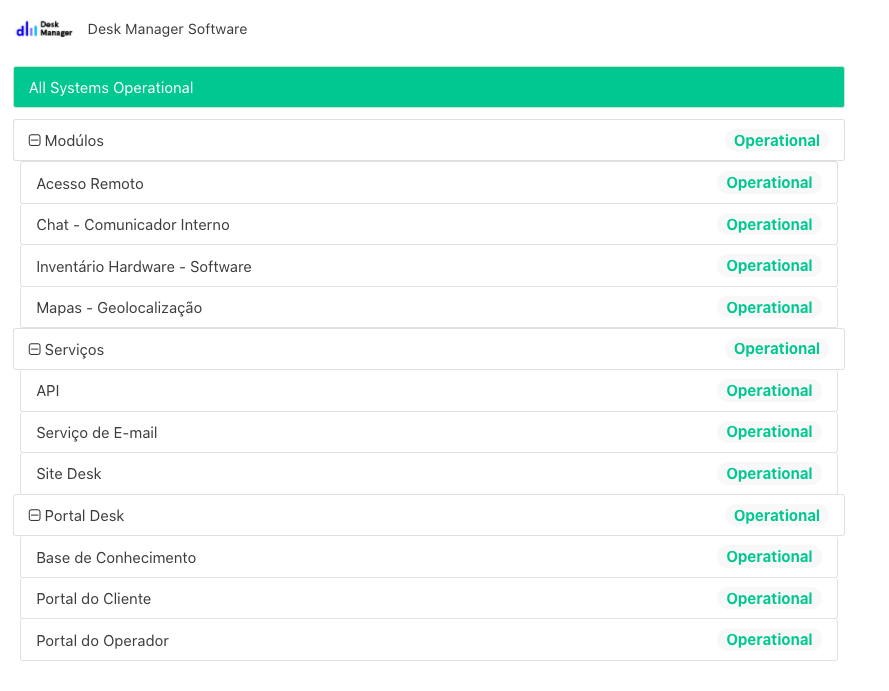This screenshot has height=691, width=889.
Task: Select the API component text
Action: pos(48,391)
